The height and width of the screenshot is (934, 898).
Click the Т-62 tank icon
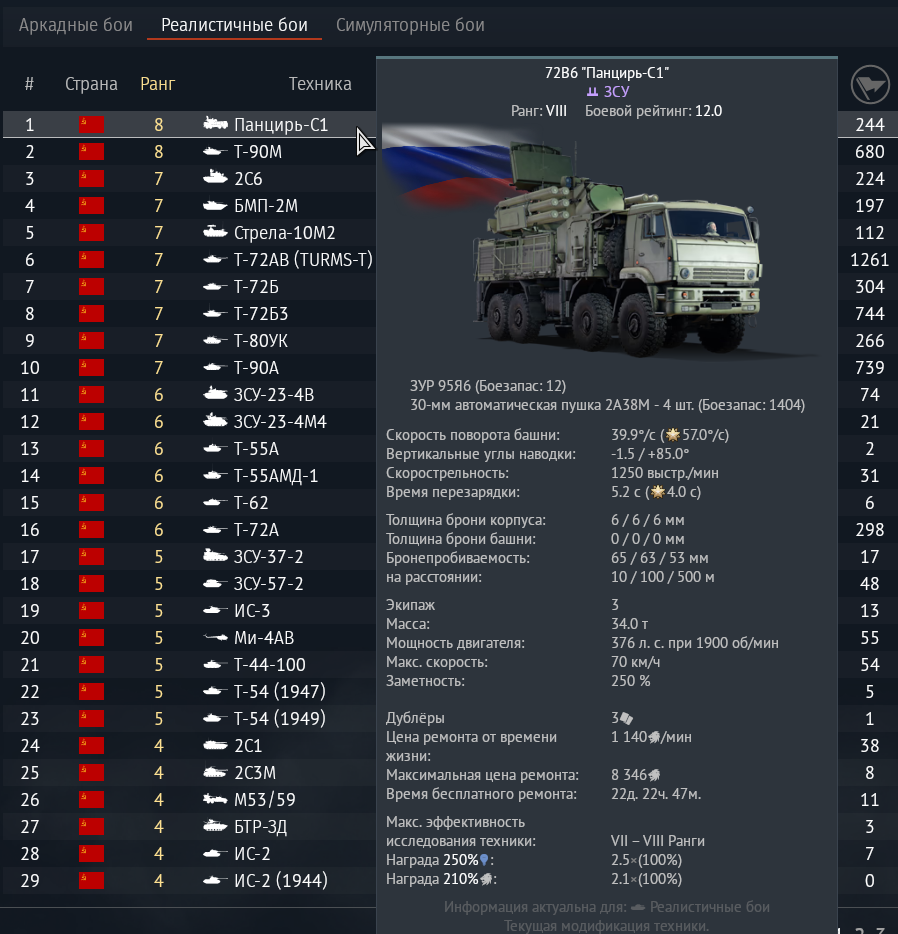point(215,502)
